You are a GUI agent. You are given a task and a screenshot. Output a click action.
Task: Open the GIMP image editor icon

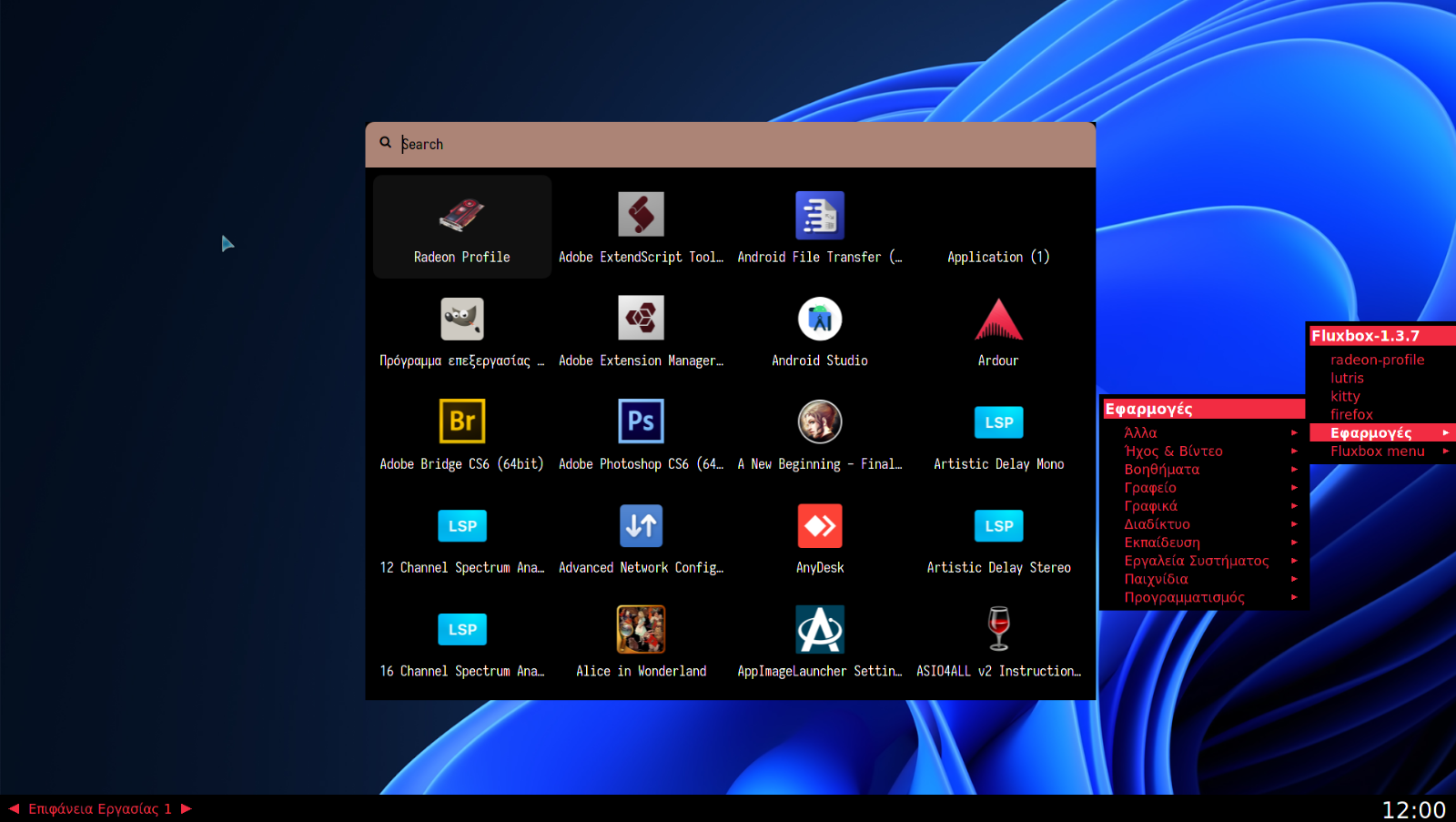coord(462,319)
